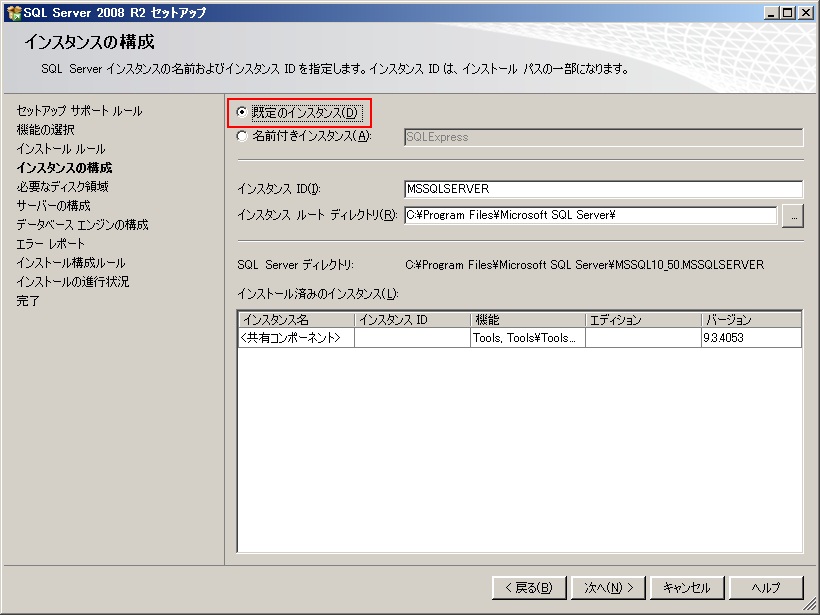Viewport: 820px width, 615px height.
Task: Click エラー レポート in the step list
Action: click(x=50, y=244)
